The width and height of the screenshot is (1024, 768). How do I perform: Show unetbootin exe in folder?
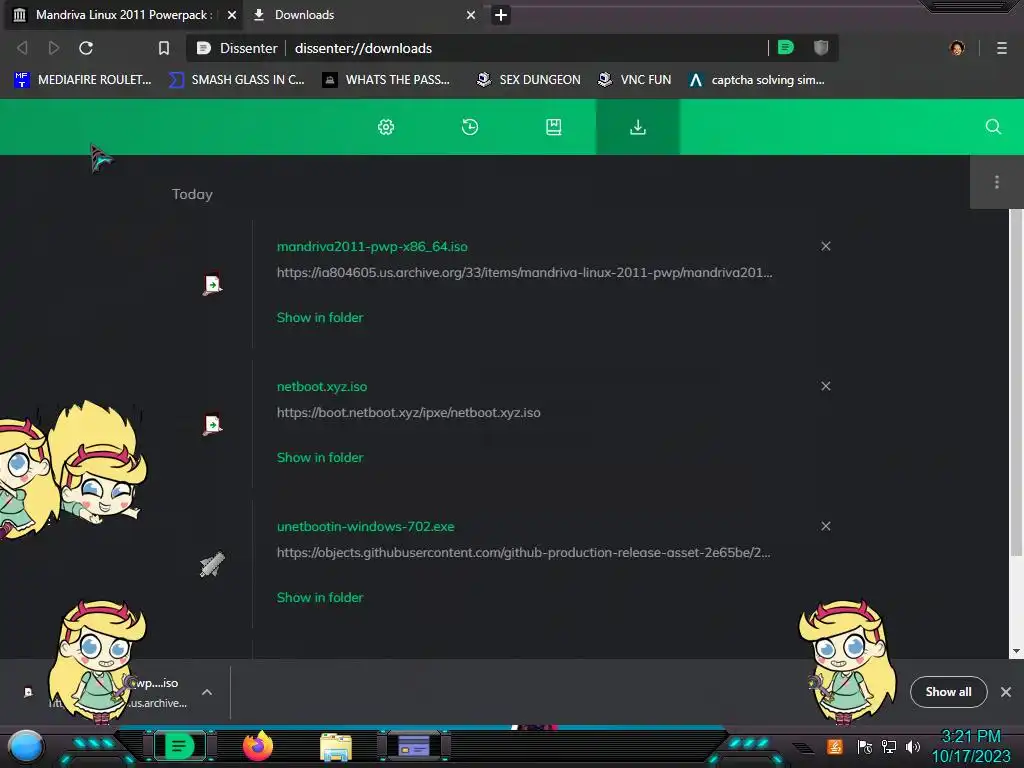pyautogui.click(x=320, y=598)
